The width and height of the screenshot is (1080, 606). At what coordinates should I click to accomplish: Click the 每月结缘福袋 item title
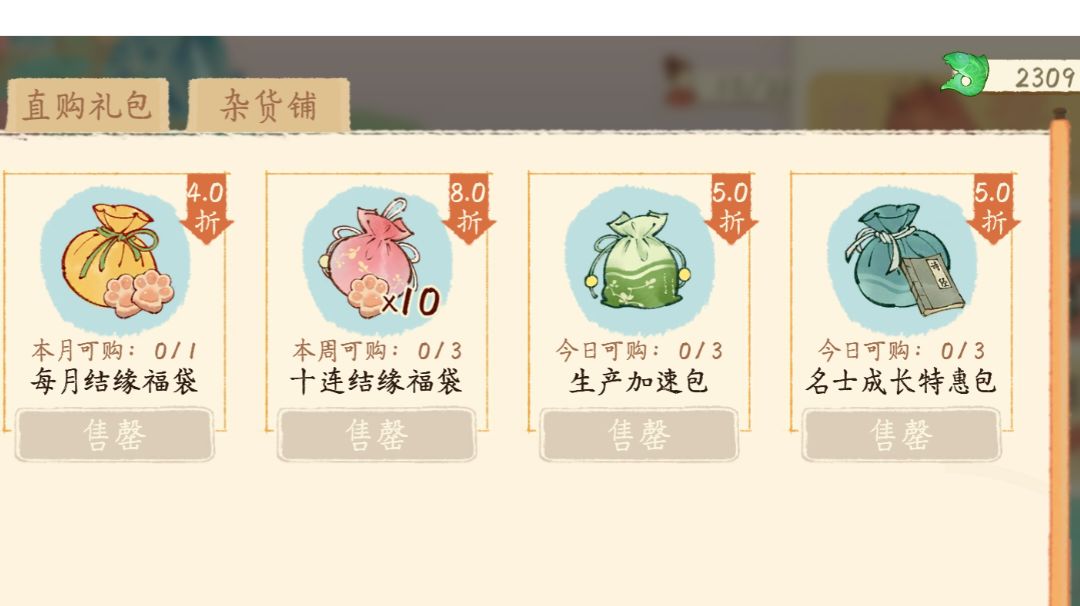coord(114,382)
